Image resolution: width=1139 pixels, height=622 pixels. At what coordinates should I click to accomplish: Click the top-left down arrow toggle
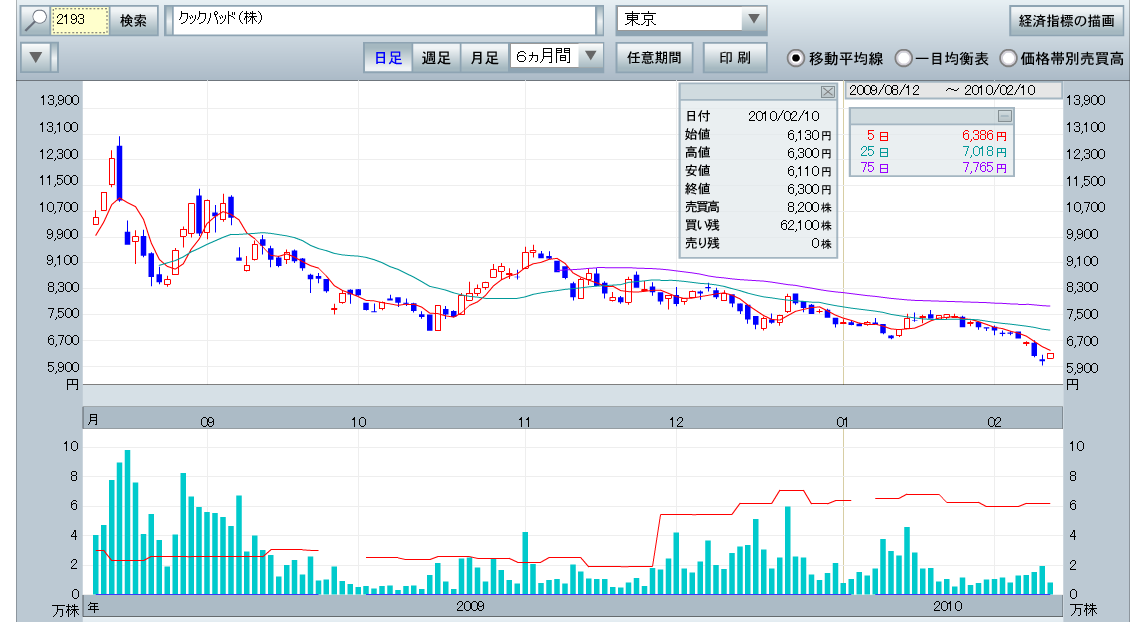click(x=36, y=57)
